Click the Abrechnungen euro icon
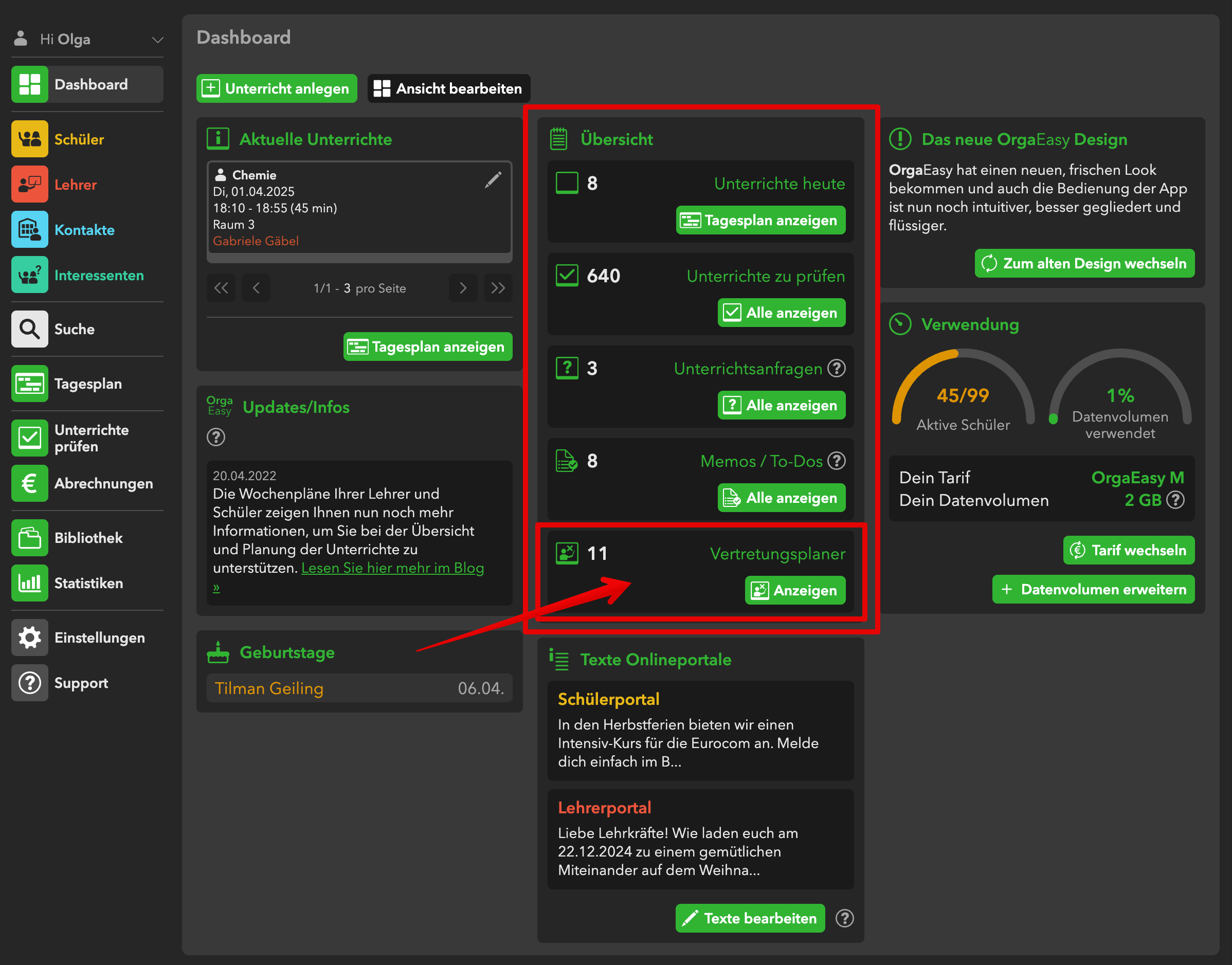 pos(29,483)
